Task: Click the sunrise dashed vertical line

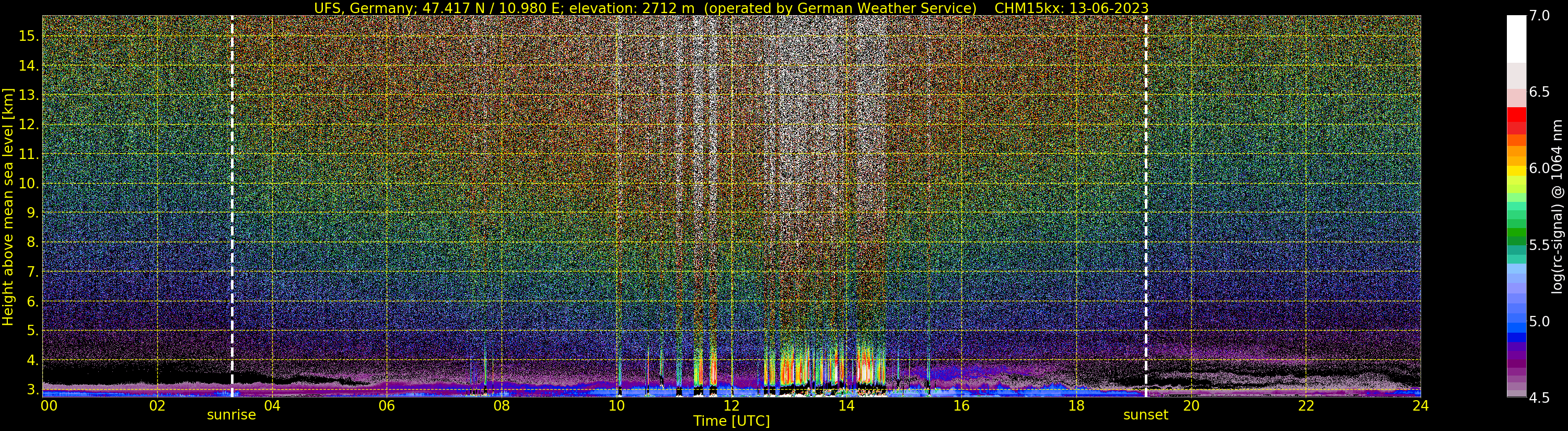Action: pyautogui.click(x=233, y=206)
